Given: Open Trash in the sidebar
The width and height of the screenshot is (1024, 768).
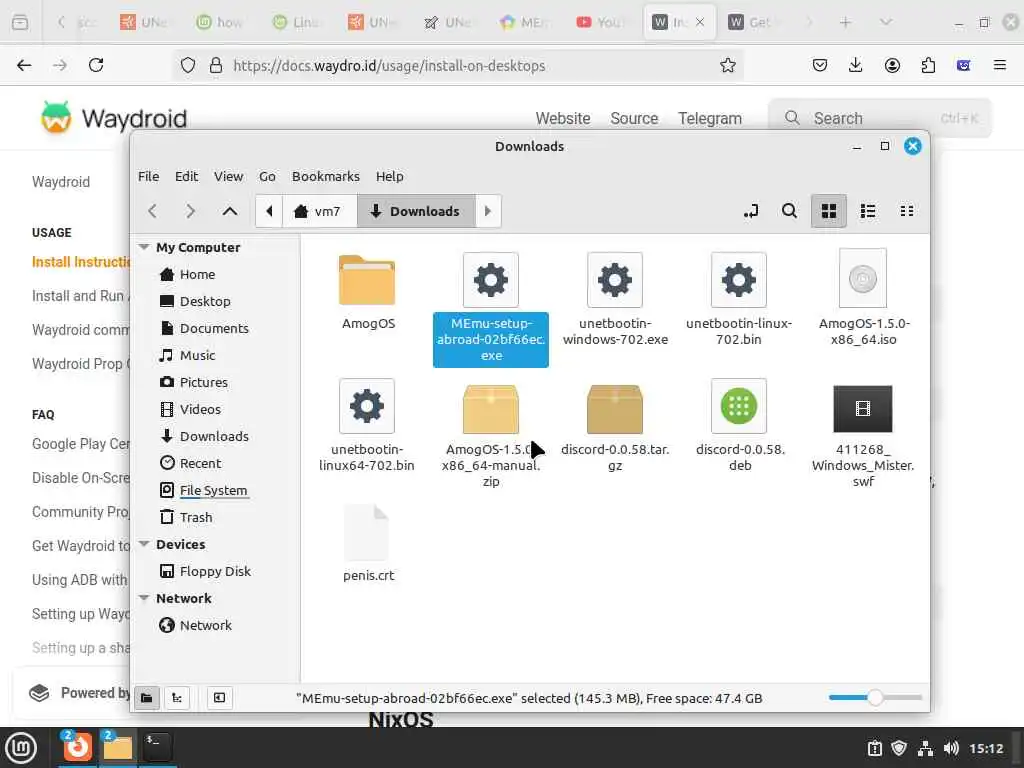Looking at the screenshot, I should pos(196,517).
